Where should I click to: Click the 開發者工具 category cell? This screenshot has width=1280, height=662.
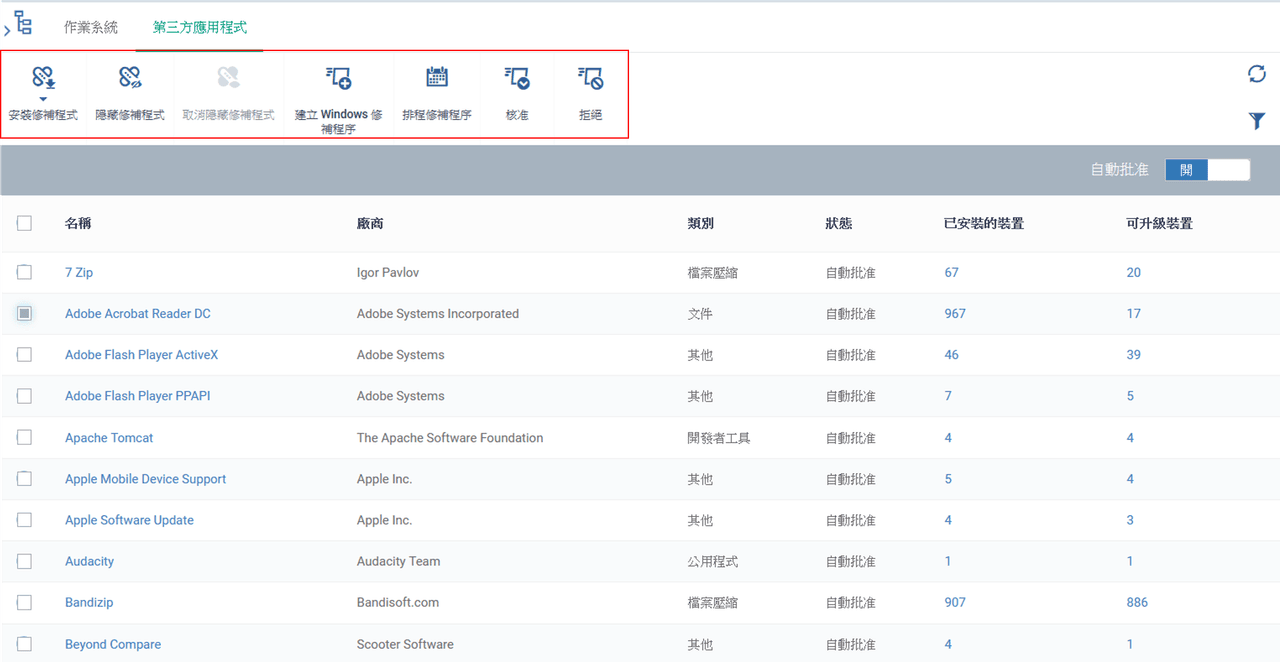coord(718,438)
